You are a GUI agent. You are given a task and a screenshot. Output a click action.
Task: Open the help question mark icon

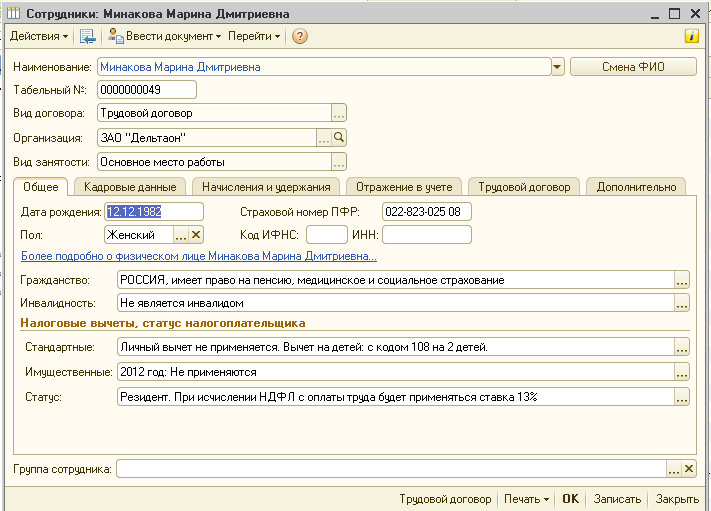tap(299, 36)
